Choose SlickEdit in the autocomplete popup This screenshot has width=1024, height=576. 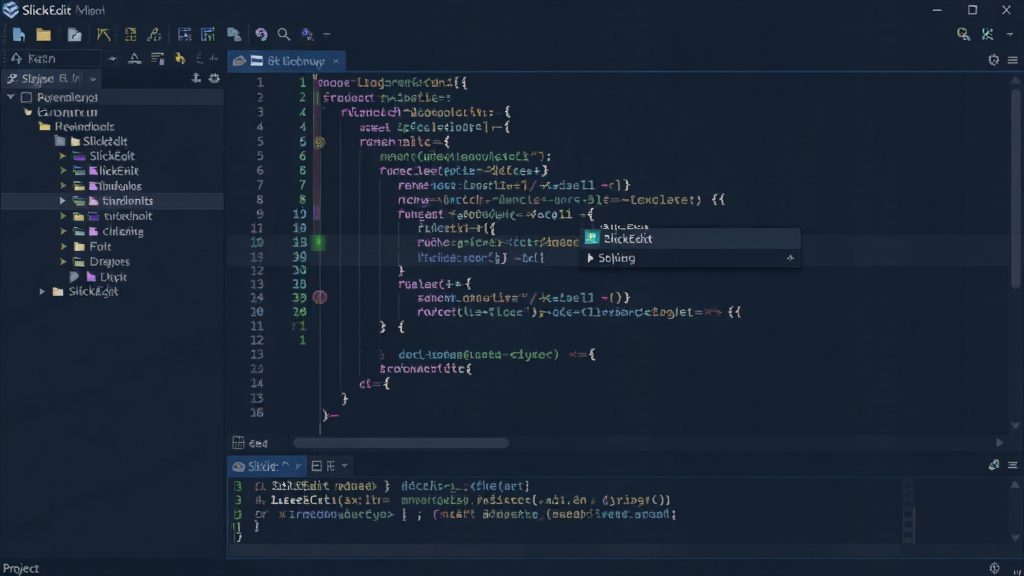(x=690, y=238)
